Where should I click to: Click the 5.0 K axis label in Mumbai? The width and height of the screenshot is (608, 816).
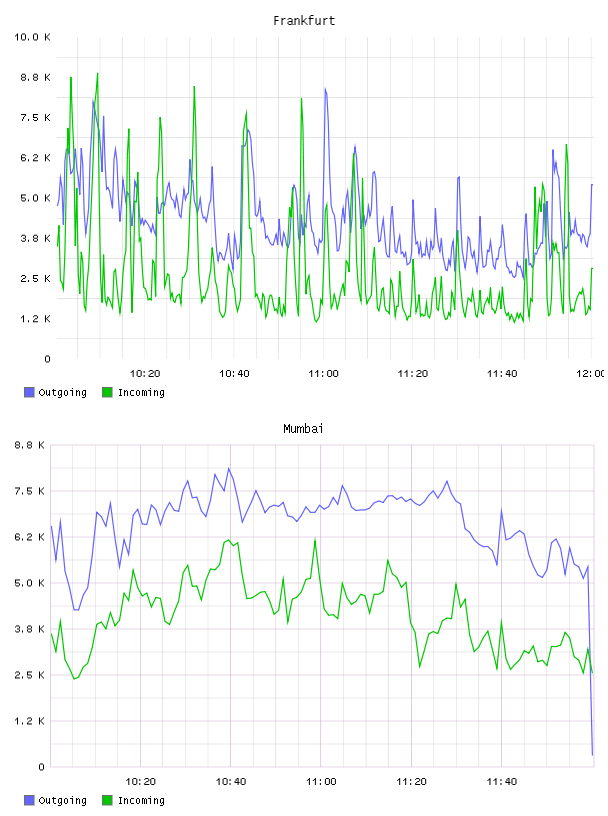[30, 583]
